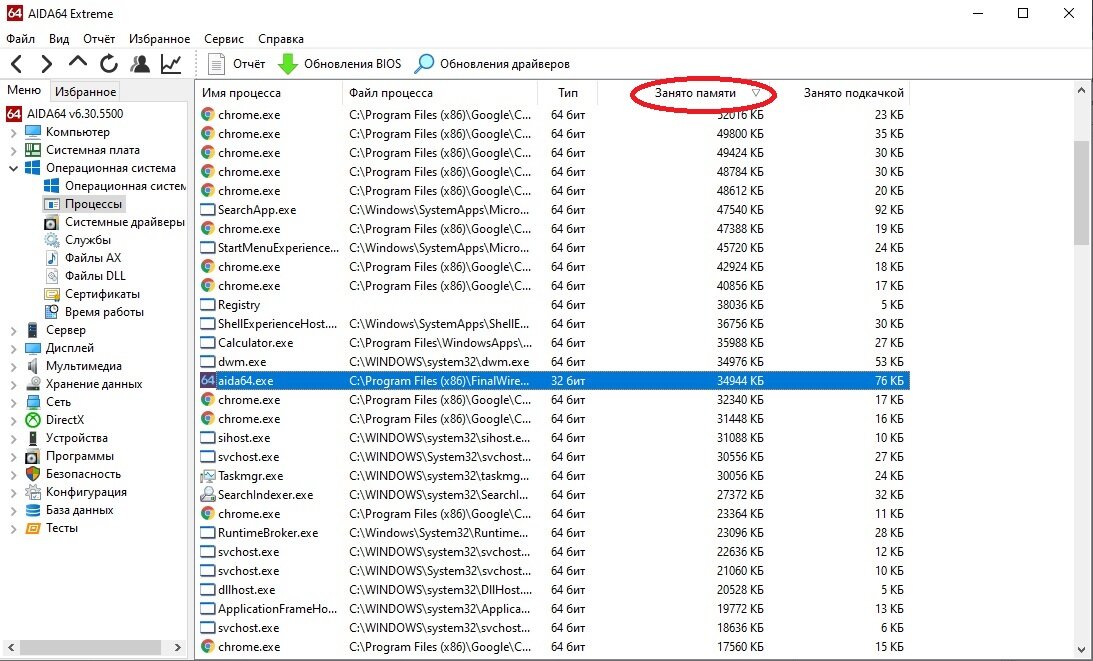Click the Тесты icon in tree

[x=33, y=529]
